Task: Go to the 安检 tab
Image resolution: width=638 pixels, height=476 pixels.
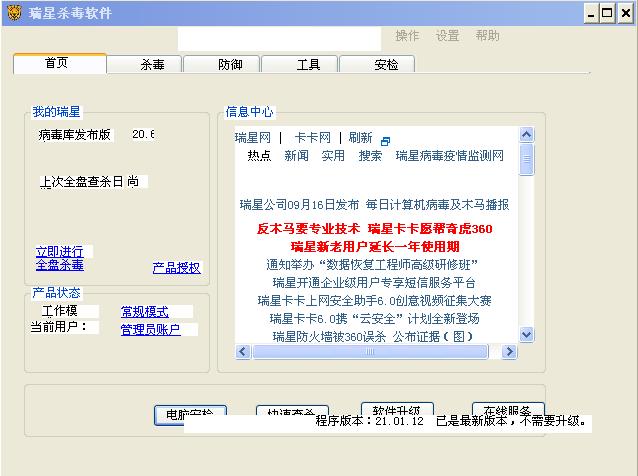Action: click(377, 64)
